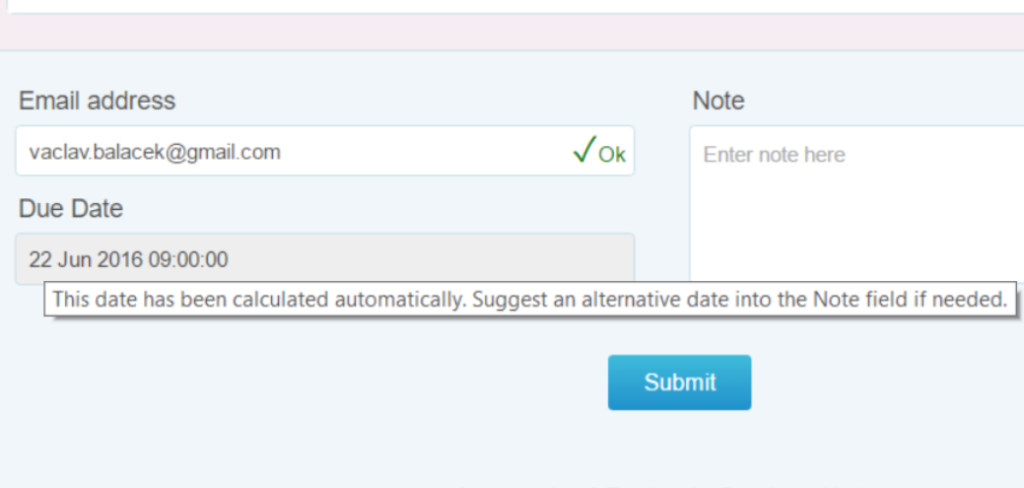Image resolution: width=1024 pixels, height=488 pixels.
Task: Click the green Ok validation text
Action: (612, 154)
